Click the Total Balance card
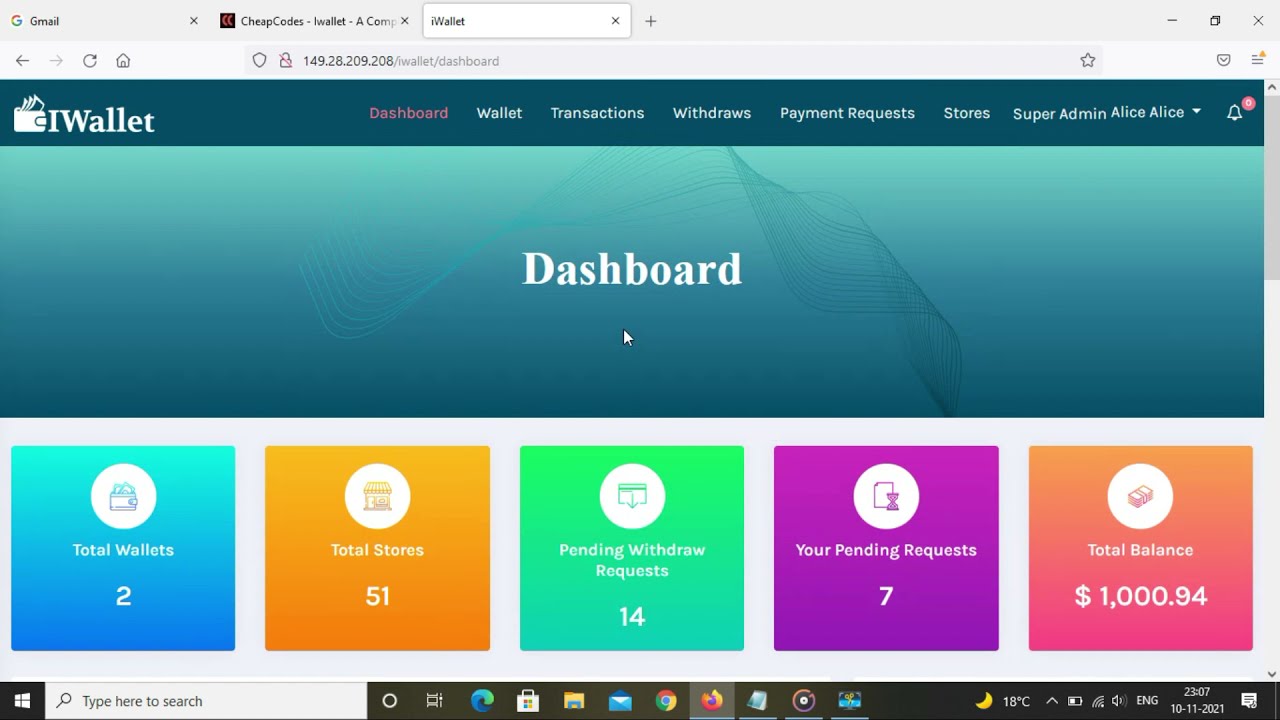The height and width of the screenshot is (720, 1280). point(1140,548)
